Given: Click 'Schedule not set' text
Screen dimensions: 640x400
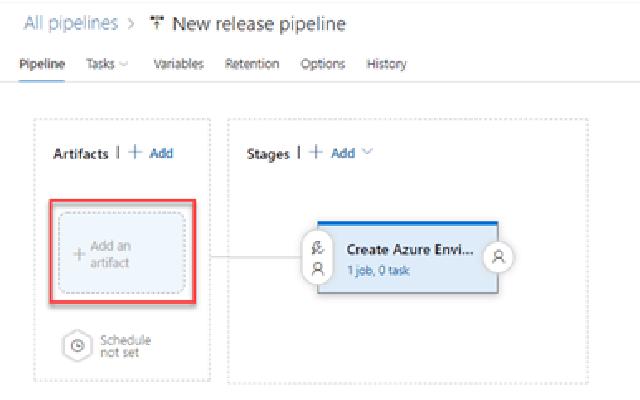Looking at the screenshot, I should pyautogui.click(x=125, y=346).
